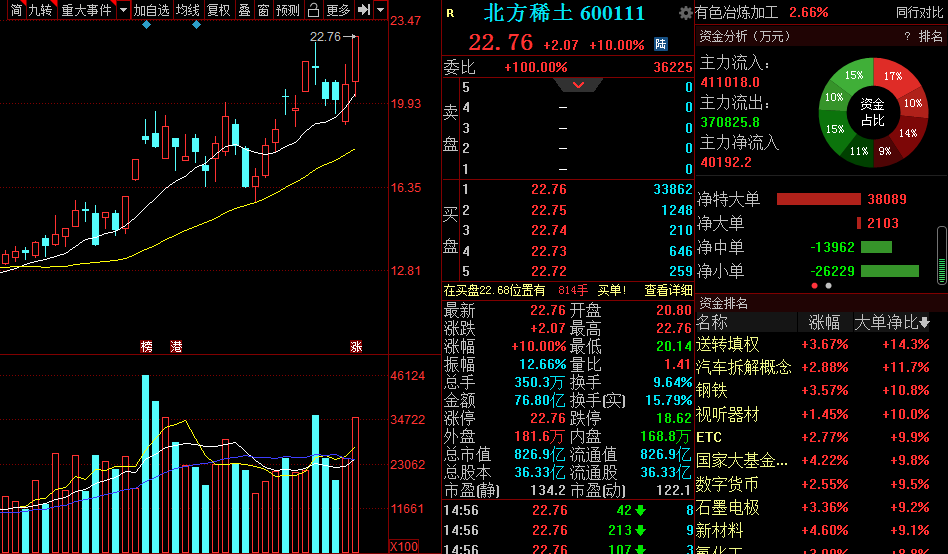Click the 金额 value 76.80亿
Viewport: 948px width, 554px height.
(x=540, y=400)
